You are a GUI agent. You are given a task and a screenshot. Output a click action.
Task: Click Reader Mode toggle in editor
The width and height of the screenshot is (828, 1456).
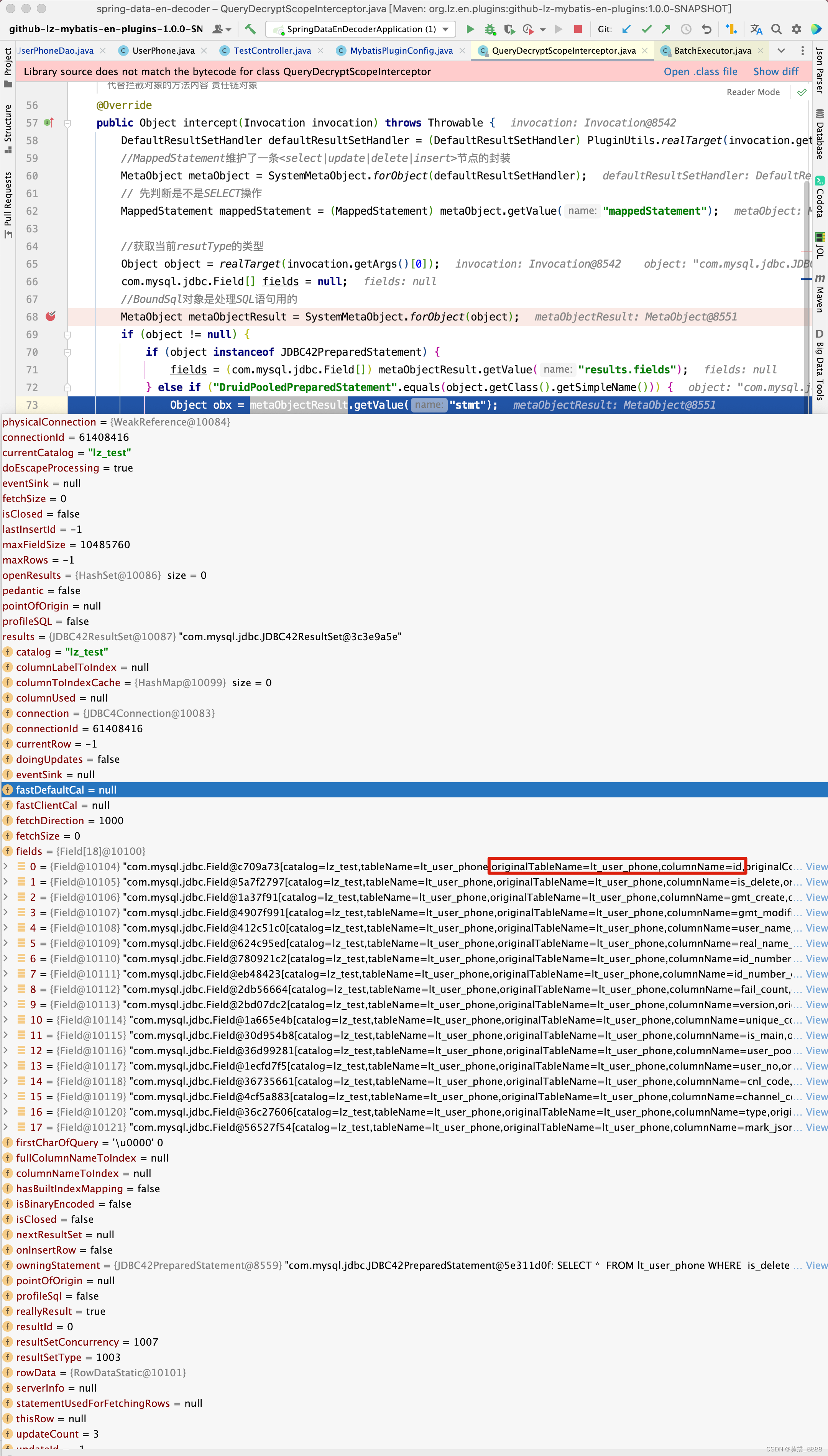point(753,92)
